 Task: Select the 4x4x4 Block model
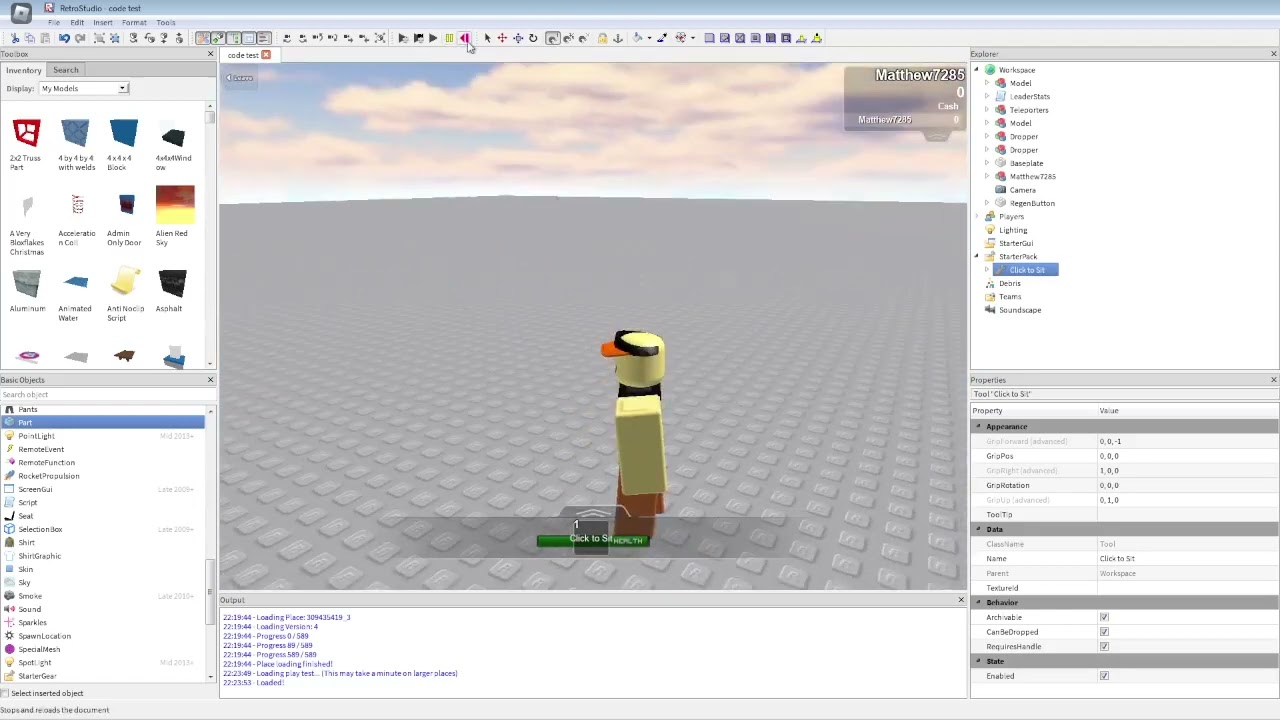pyautogui.click(x=123, y=144)
